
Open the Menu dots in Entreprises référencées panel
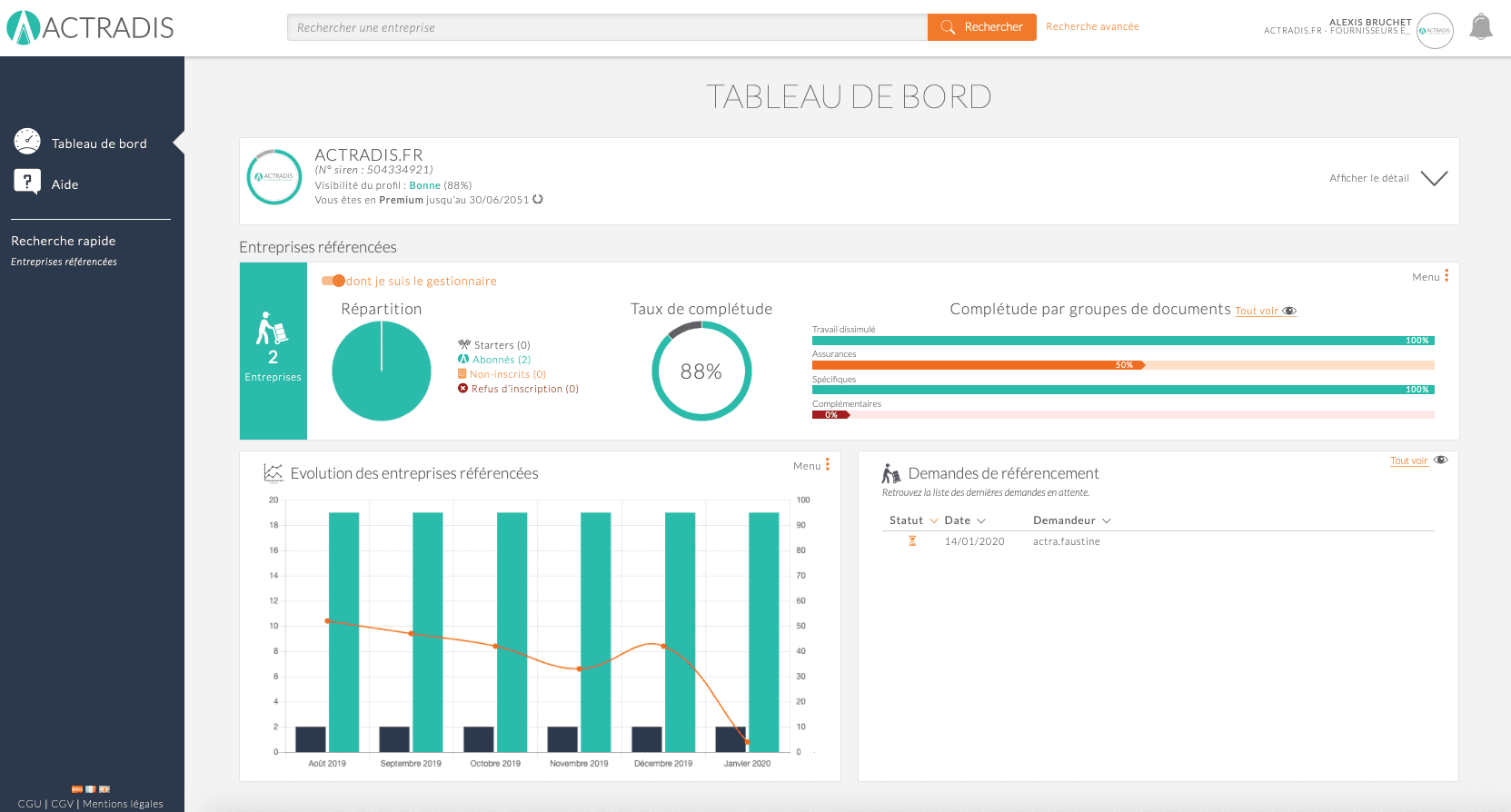(1446, 275)
